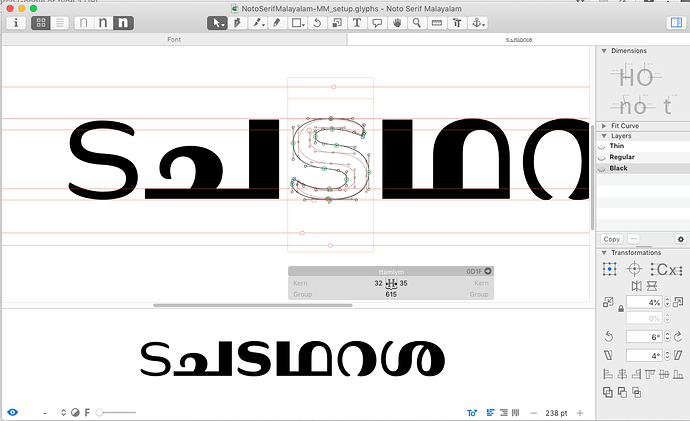Toggle visibility of Black layer

click(602, 169)
